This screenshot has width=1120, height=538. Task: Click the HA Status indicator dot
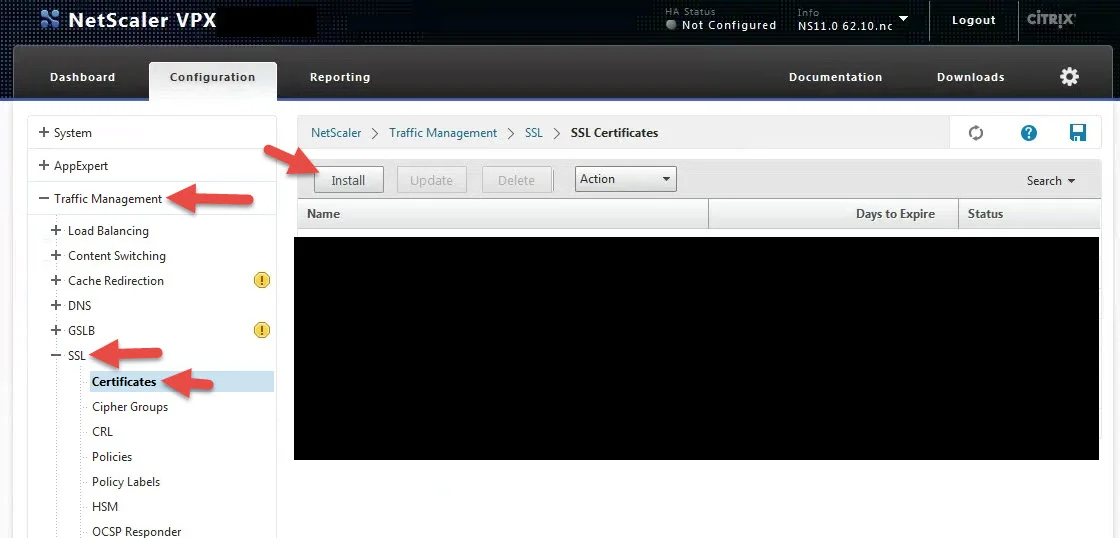pos(671,25)
